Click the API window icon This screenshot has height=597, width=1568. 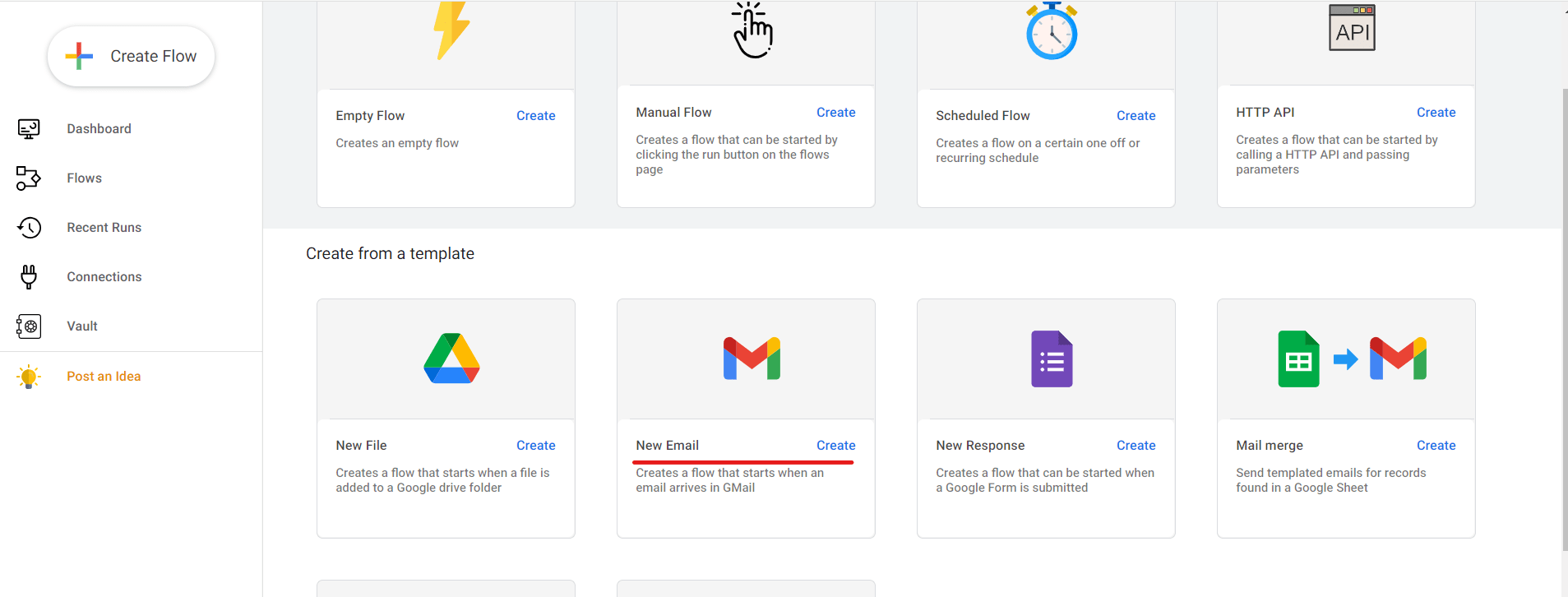tap(1352, 28)
